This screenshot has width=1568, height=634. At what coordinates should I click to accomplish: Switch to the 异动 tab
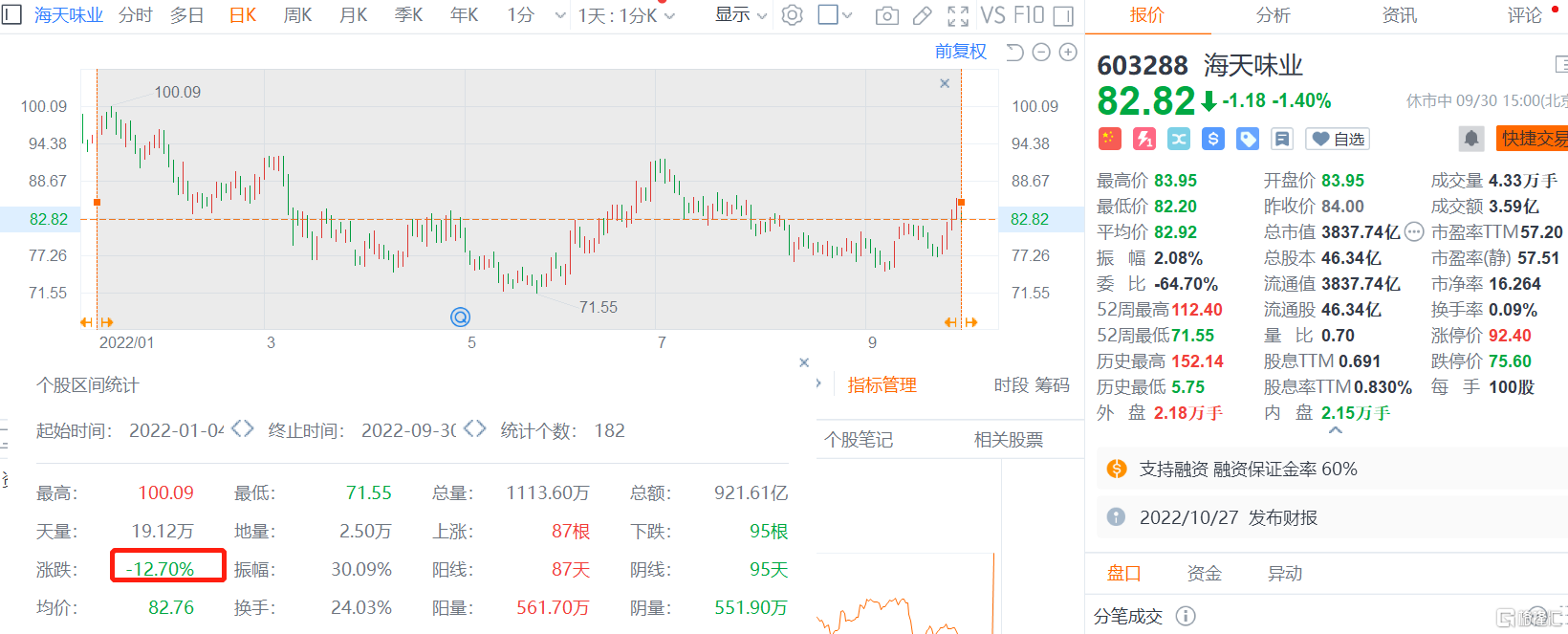coord(1285,573)
